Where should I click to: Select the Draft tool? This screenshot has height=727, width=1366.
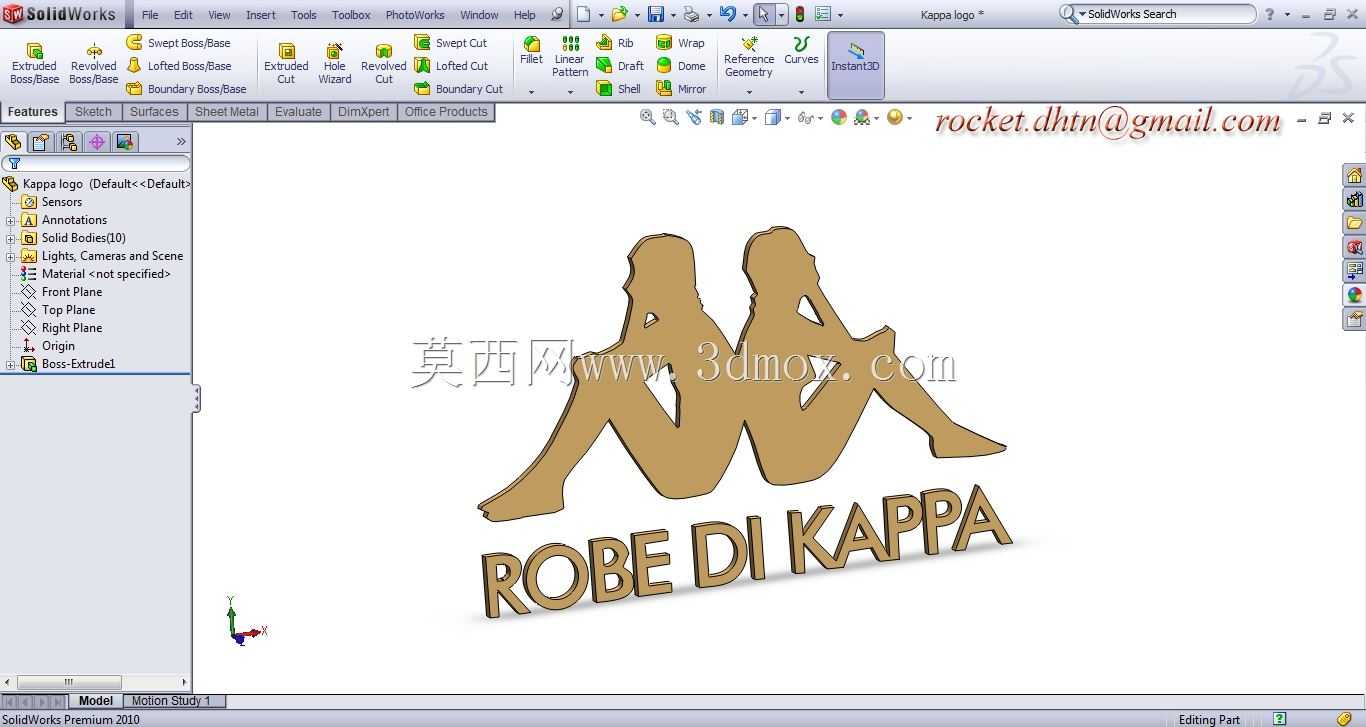click(x=620, y=66)
